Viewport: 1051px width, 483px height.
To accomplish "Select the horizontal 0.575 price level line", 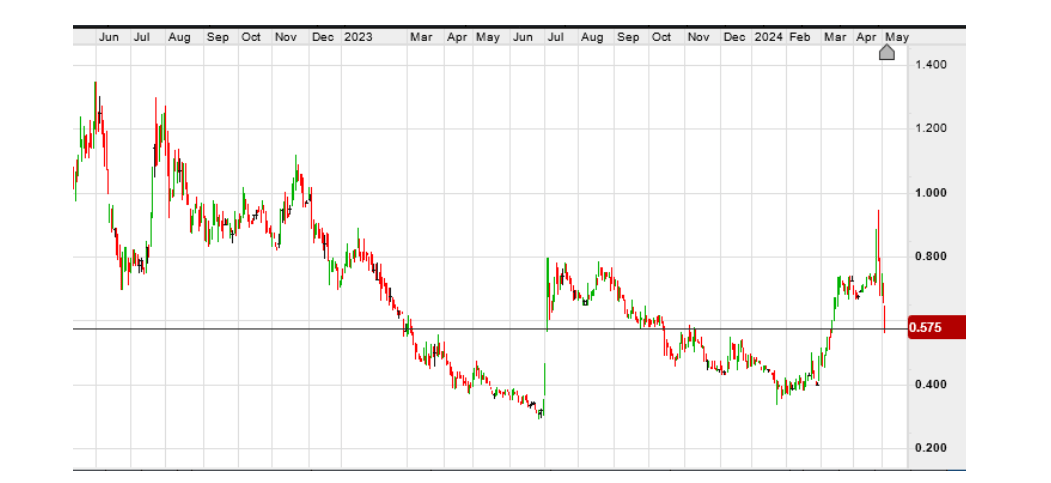I will 490,329.
